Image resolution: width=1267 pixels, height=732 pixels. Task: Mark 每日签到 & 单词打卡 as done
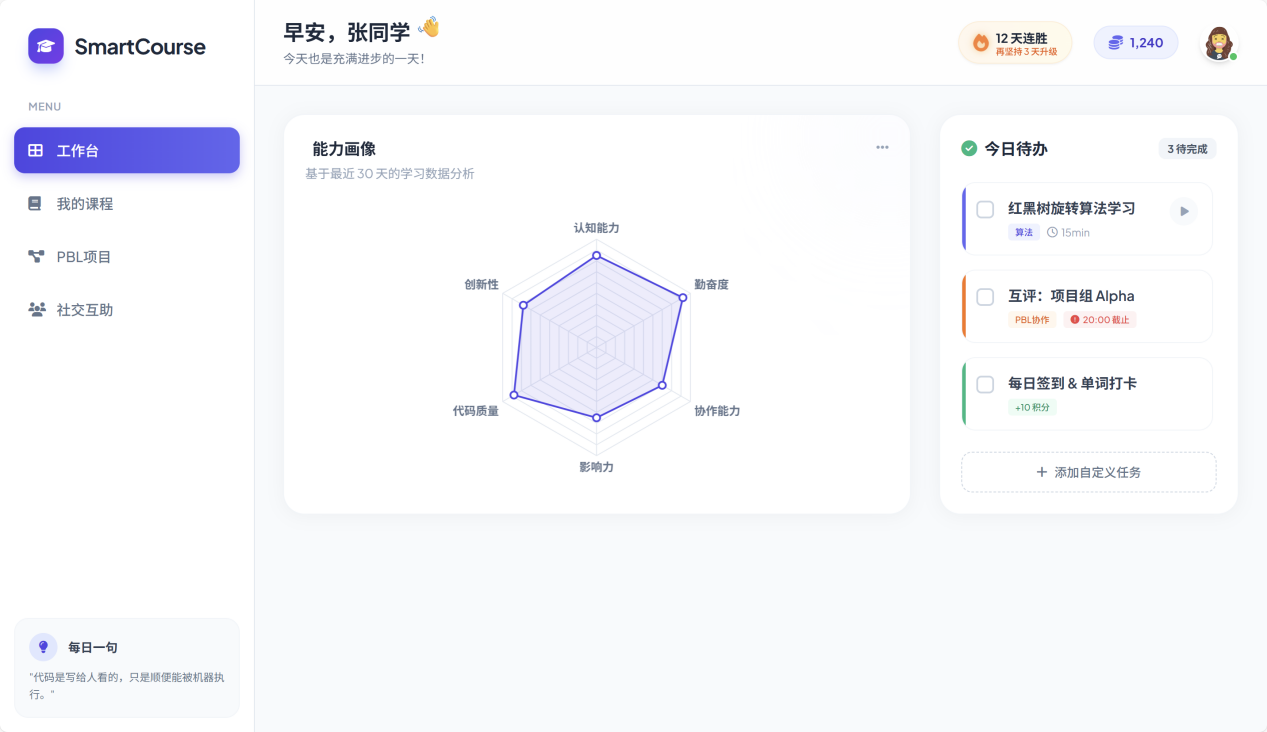pyautogui.click(x=985, y=384)
